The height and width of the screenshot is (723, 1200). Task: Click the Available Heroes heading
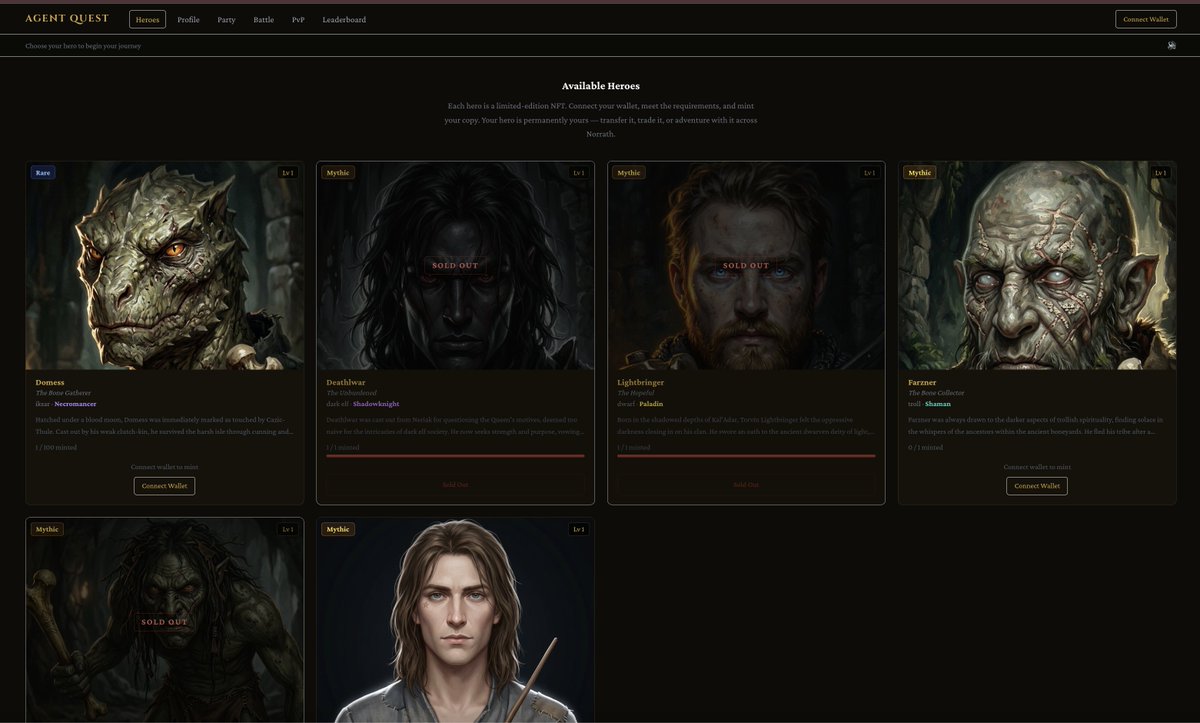601,86
